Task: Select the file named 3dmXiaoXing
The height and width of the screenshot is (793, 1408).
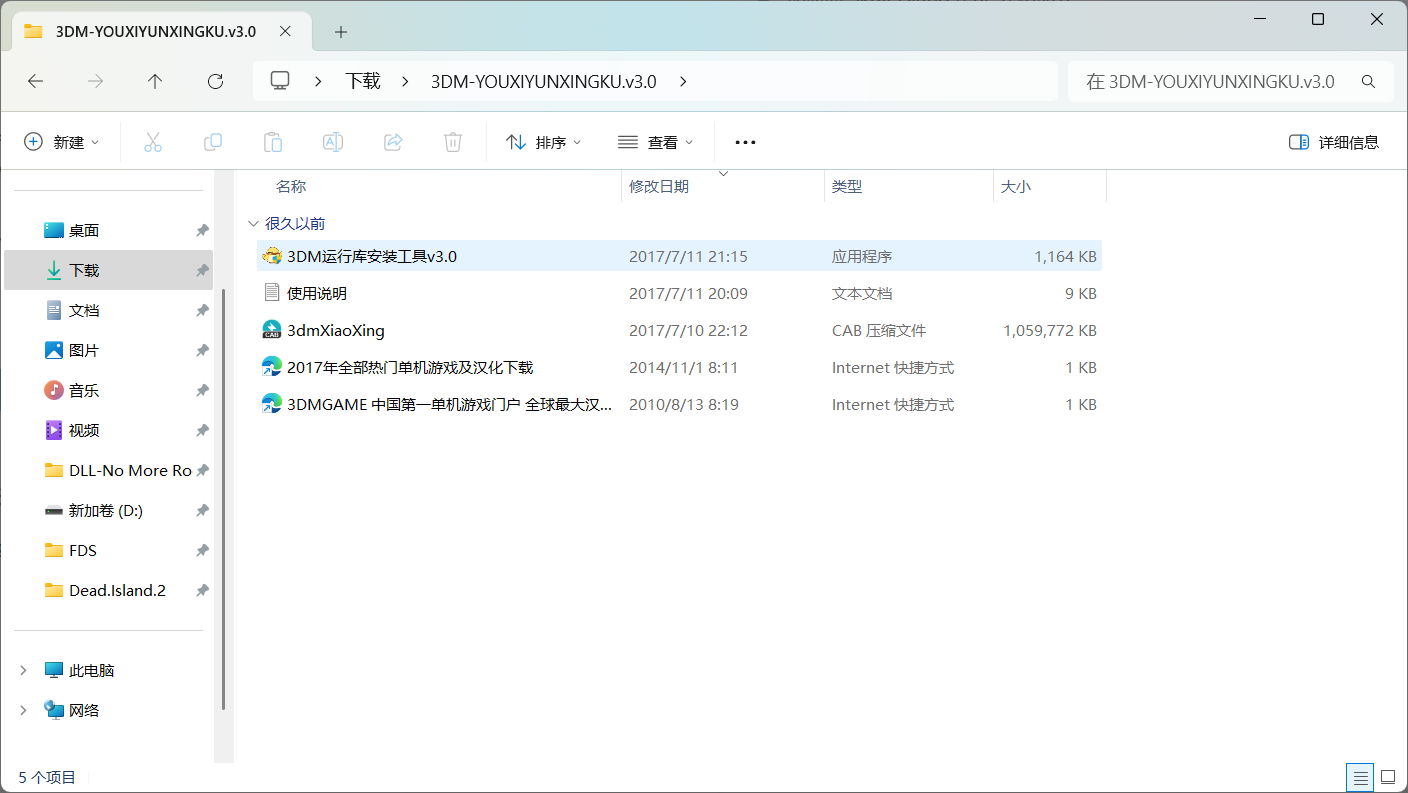Action: (336, 330)
